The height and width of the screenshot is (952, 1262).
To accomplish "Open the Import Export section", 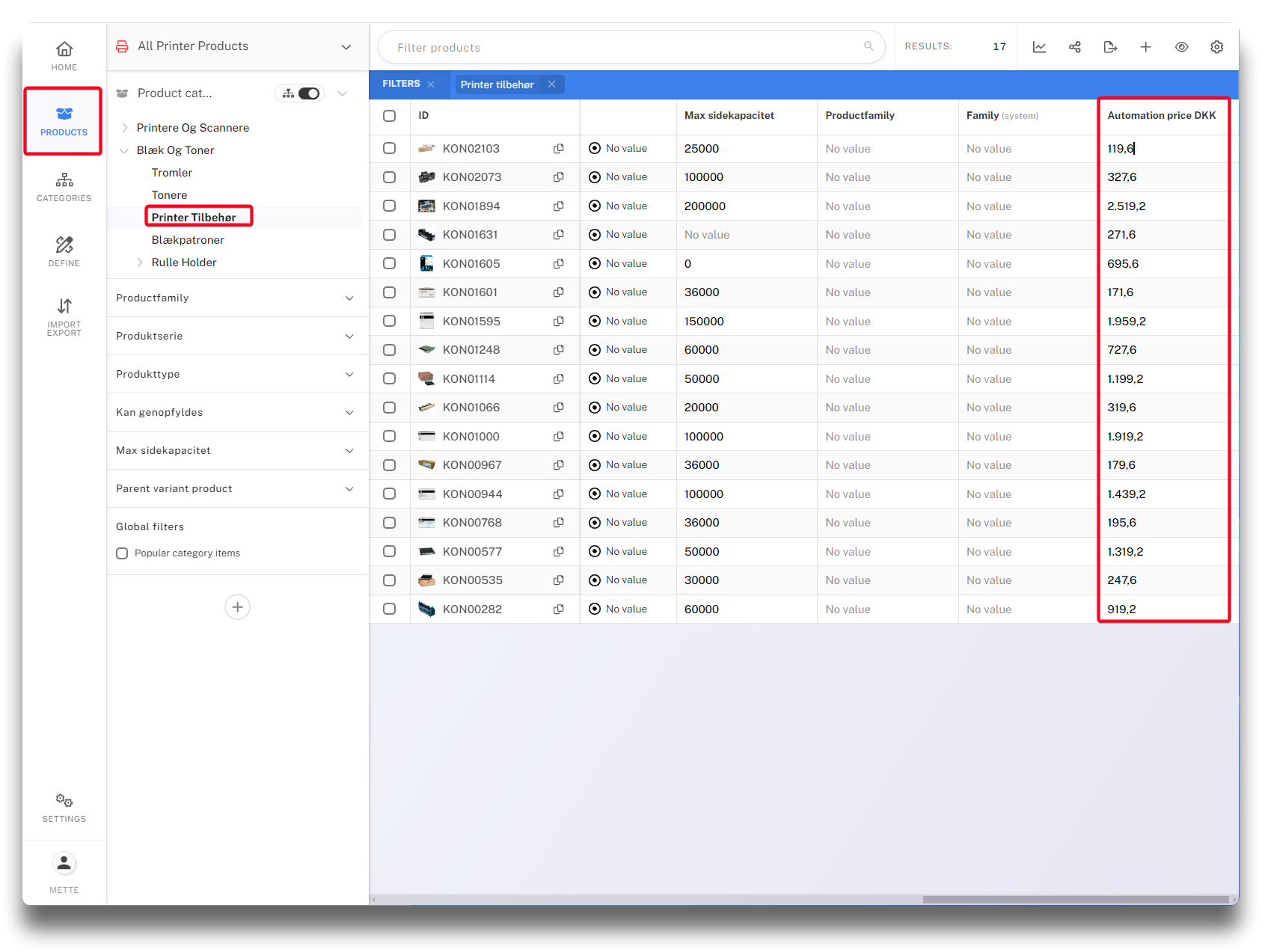I will point(64,316).
